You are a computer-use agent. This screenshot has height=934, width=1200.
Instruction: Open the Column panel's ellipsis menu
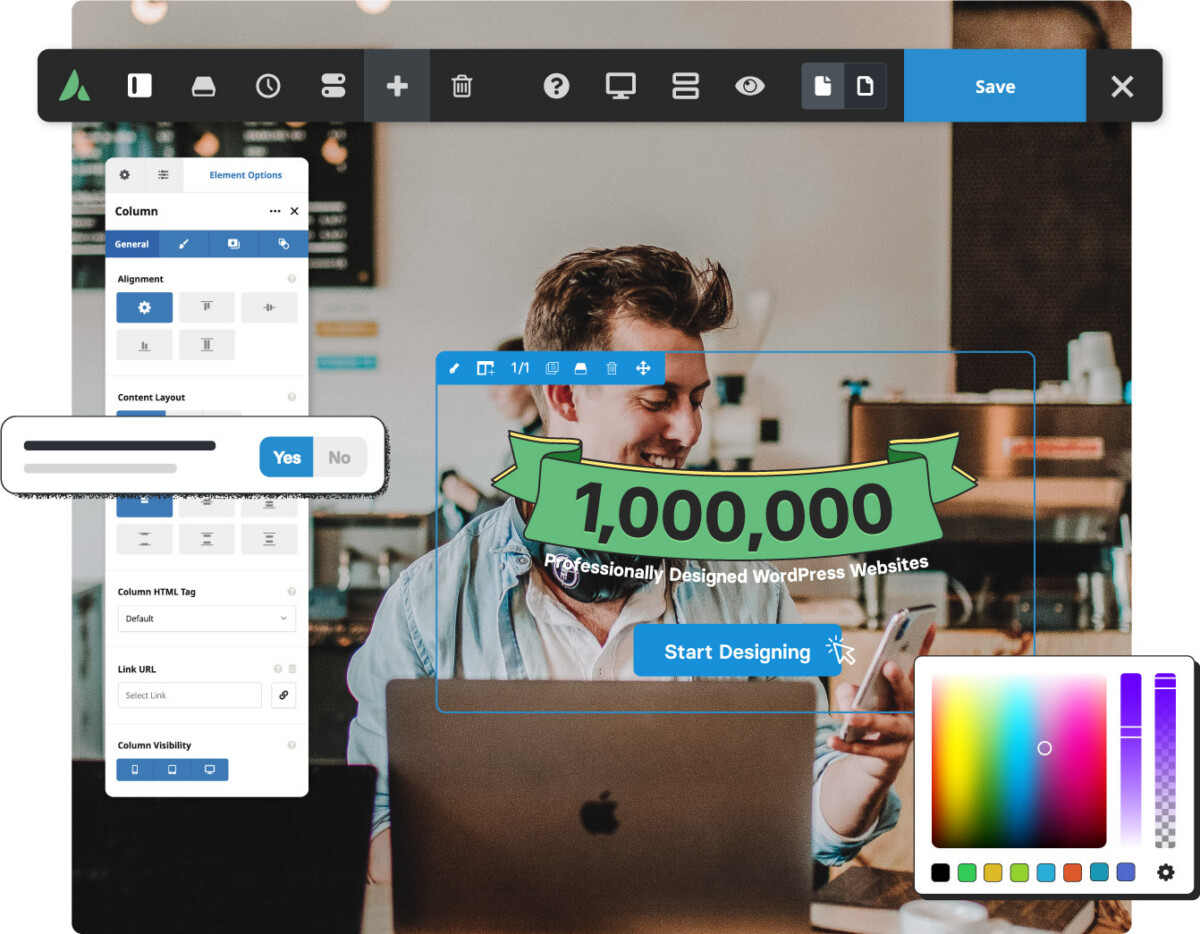275,211
